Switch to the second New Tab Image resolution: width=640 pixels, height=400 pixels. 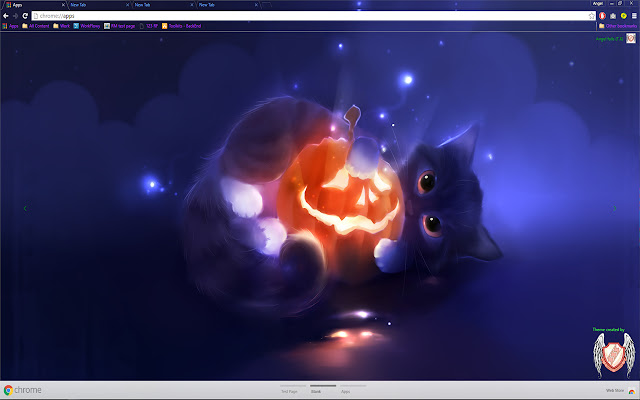pyautogui.click(x=99, y=5)
